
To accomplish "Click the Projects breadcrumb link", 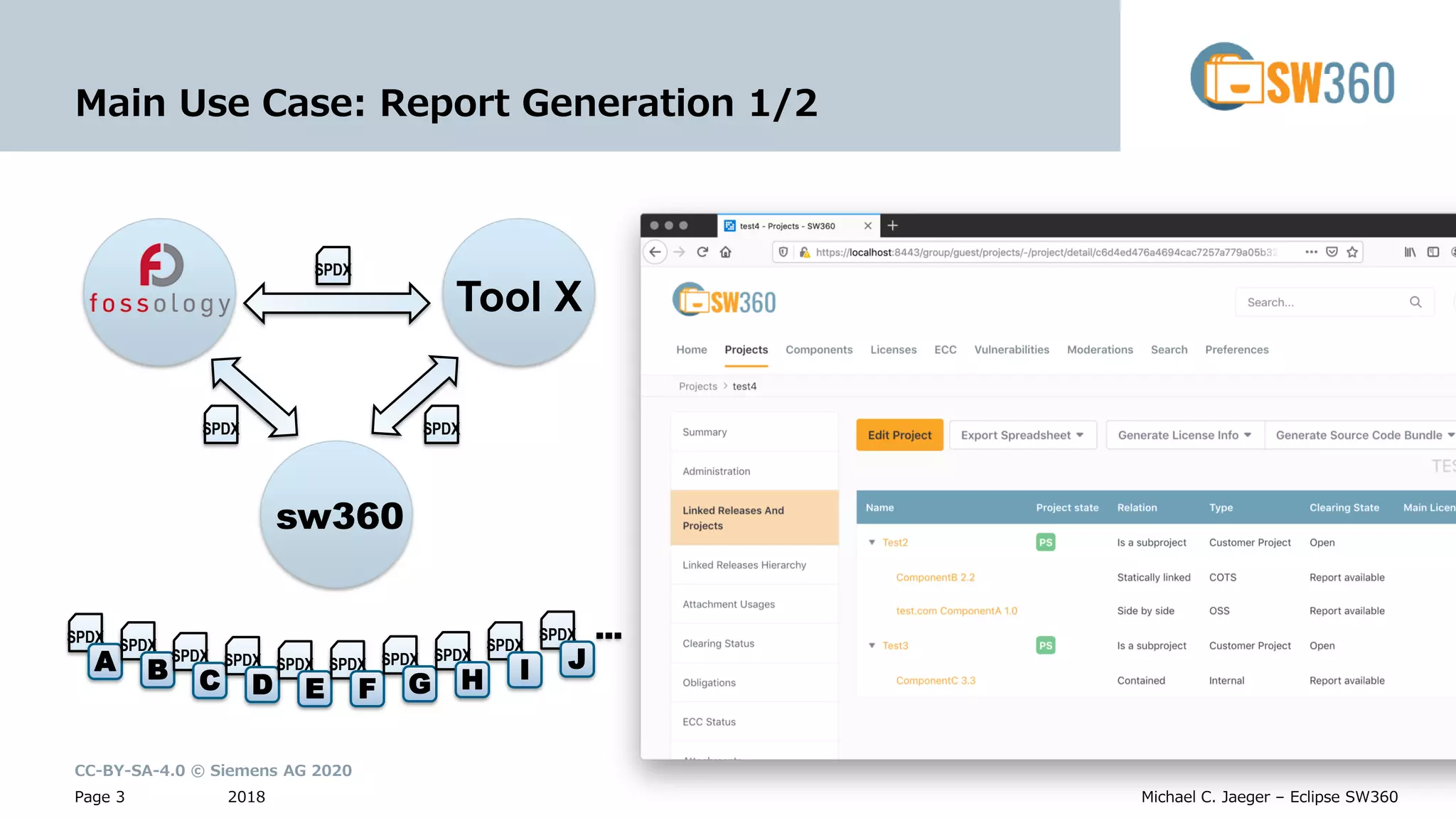I will click(x=697, y=386).
